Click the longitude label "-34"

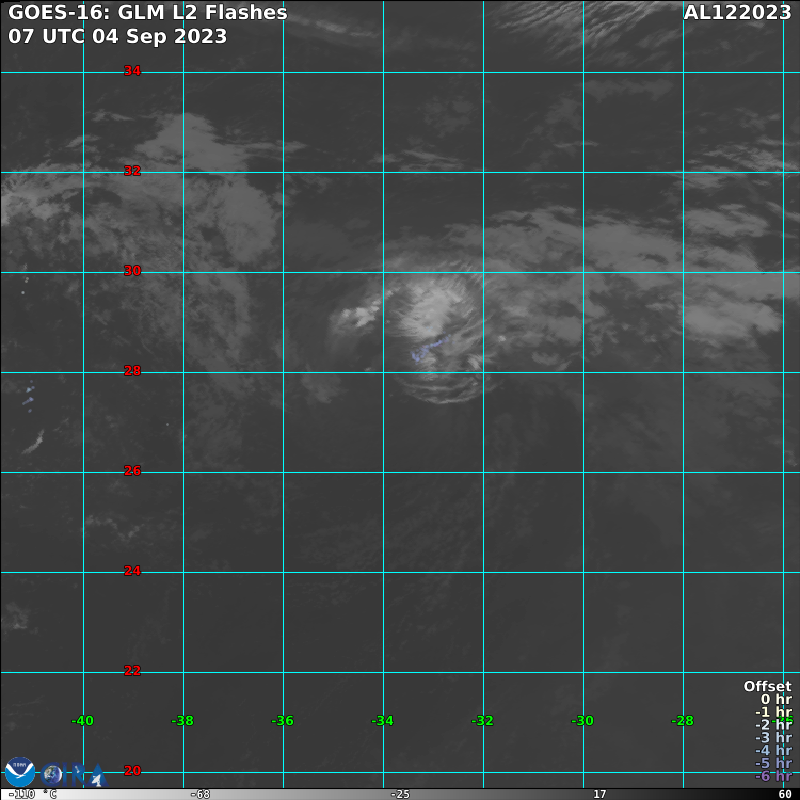tap(382, 721)
